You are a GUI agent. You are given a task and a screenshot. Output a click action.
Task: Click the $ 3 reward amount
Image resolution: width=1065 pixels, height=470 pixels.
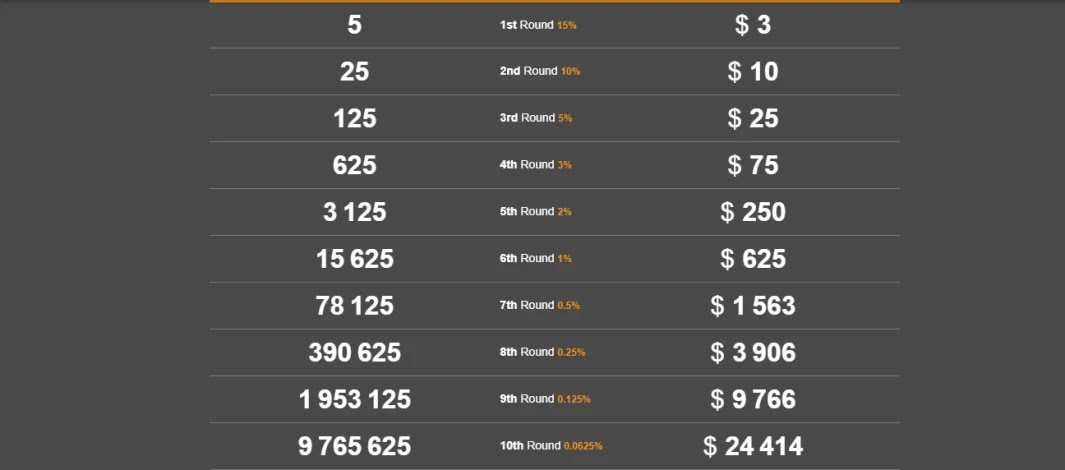click(x=753, y=25)
